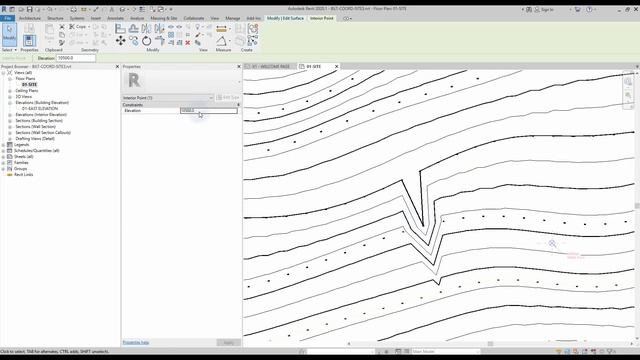Open the Select panel dropdown

coord(9,50)
